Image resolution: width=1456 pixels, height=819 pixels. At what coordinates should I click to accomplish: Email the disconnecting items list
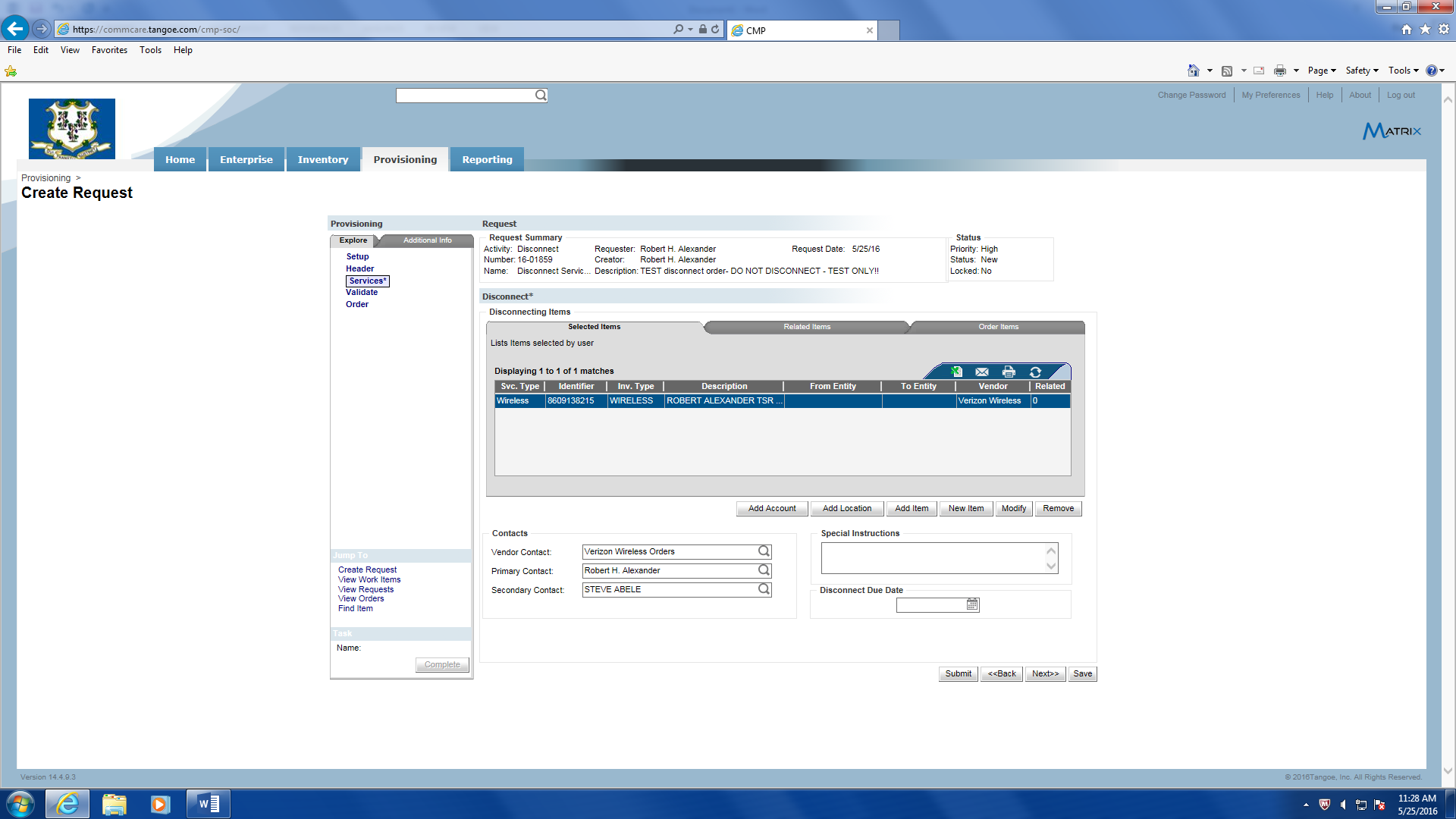pos(982,372)
